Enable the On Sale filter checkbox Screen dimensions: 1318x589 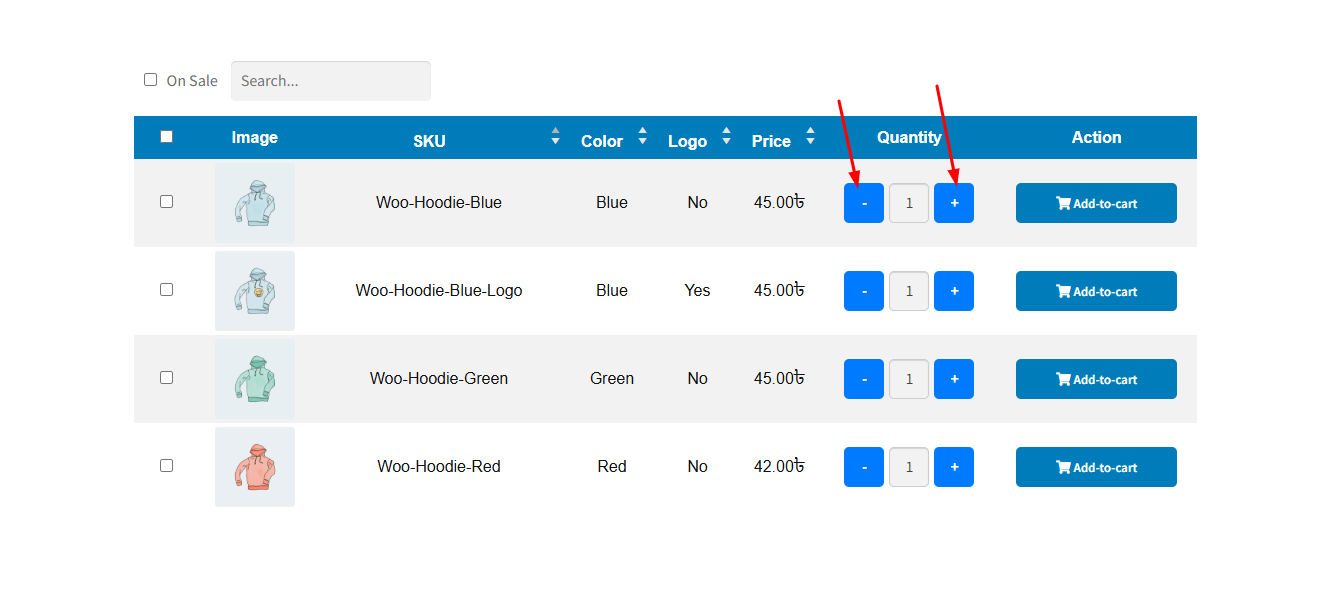151,80
